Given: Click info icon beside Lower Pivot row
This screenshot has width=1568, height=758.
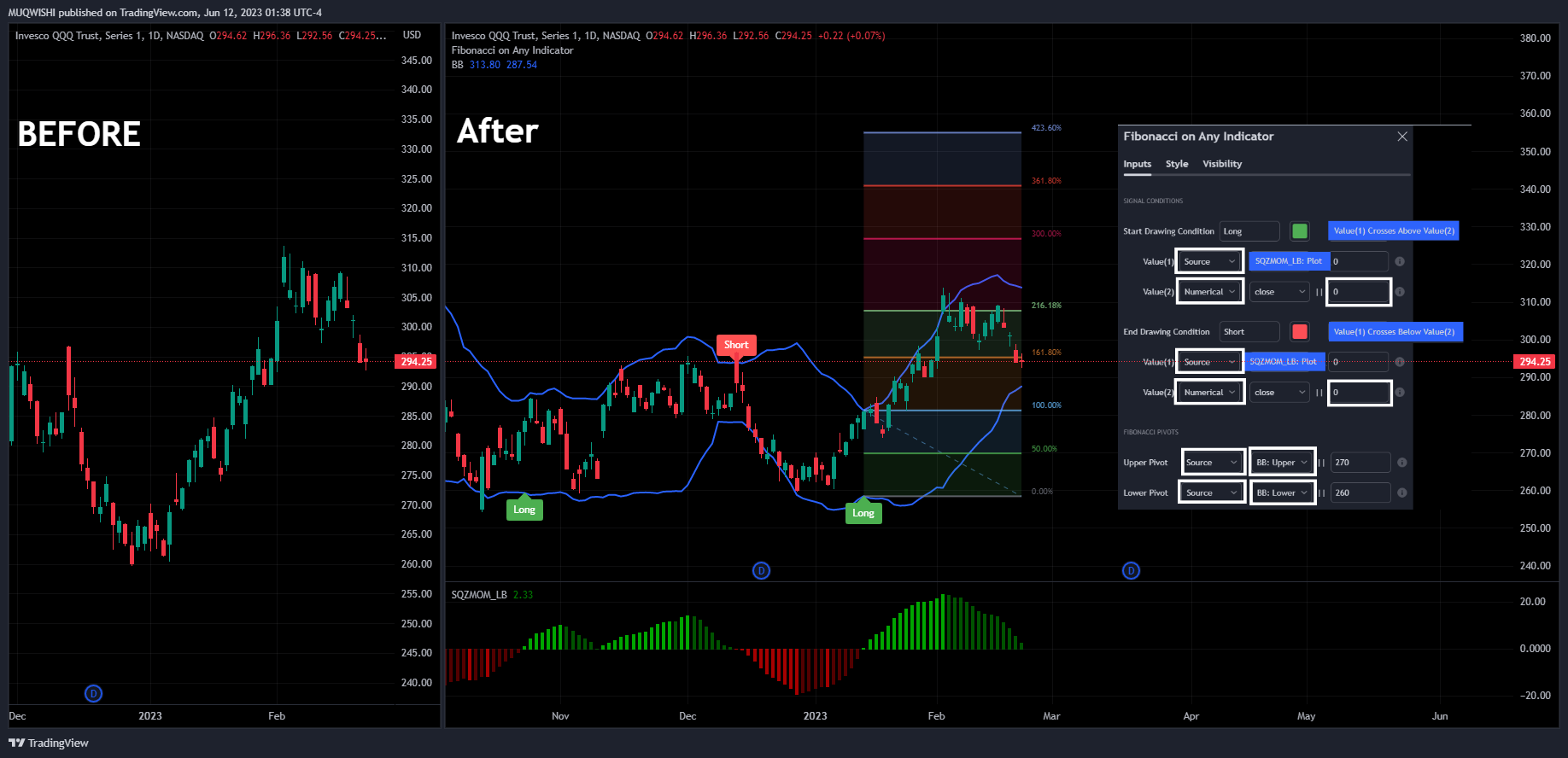Looking at the screenshot, I should (x=1402, y=493).
